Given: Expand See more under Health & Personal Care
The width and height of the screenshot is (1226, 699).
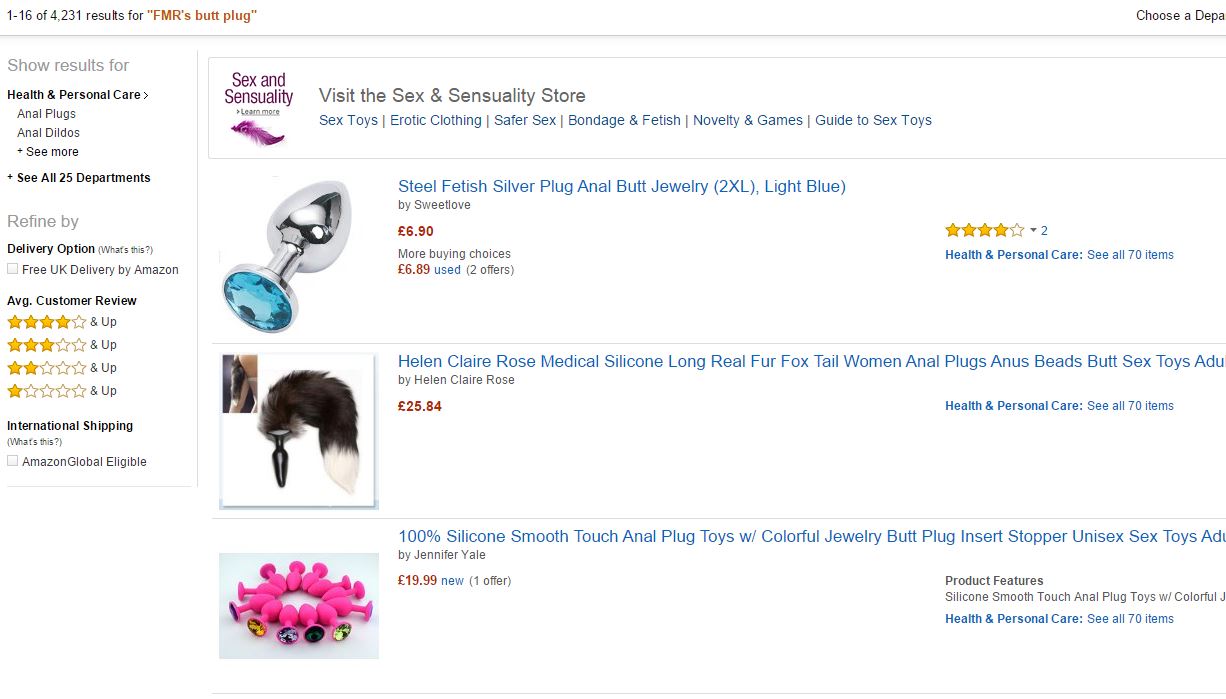Looking at the screenshot, I should click(x=48, y=152).
